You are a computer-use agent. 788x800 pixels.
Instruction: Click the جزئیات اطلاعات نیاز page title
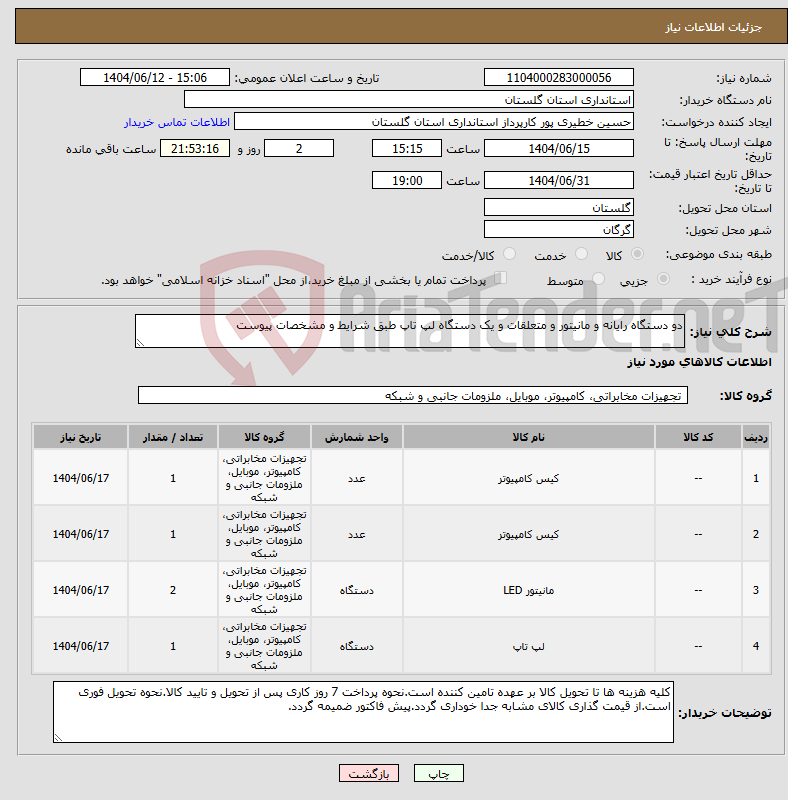click(x=713, y=27)
